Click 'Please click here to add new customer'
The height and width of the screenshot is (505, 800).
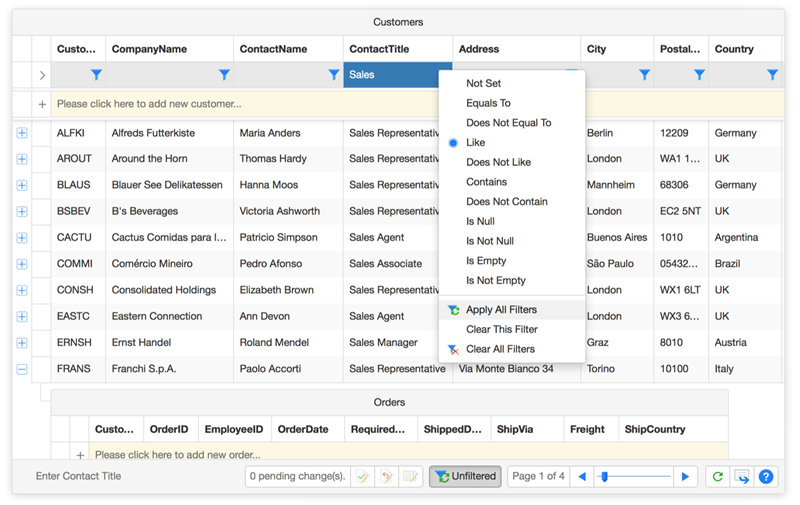pos(149,104)
